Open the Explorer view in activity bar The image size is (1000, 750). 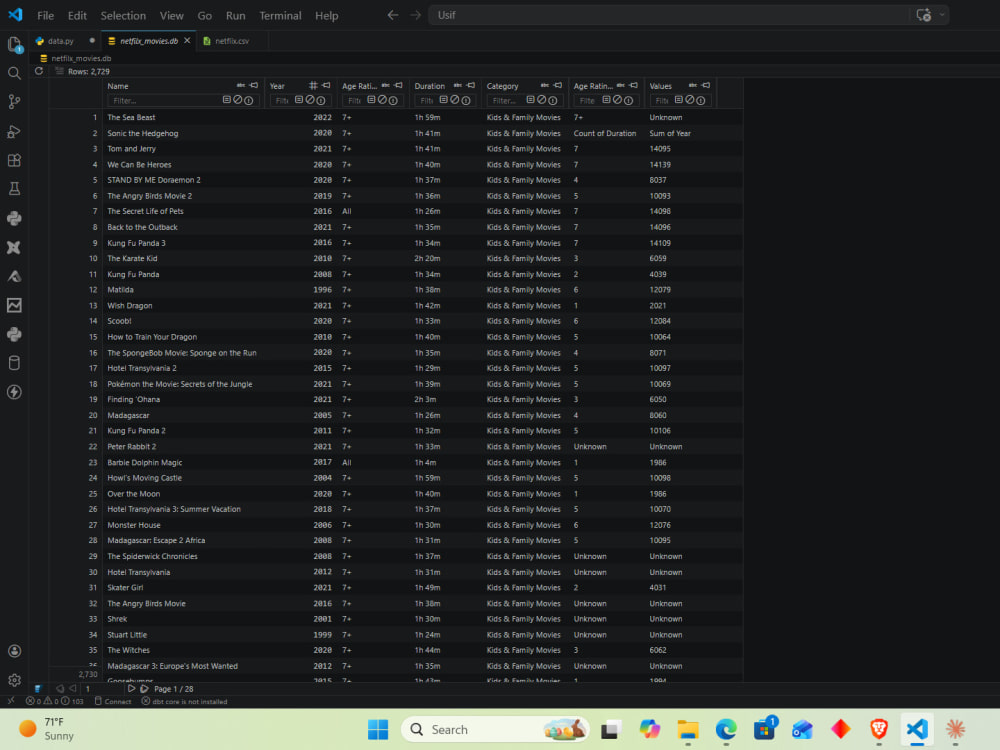pyautogui.click(x=14, y=45)
